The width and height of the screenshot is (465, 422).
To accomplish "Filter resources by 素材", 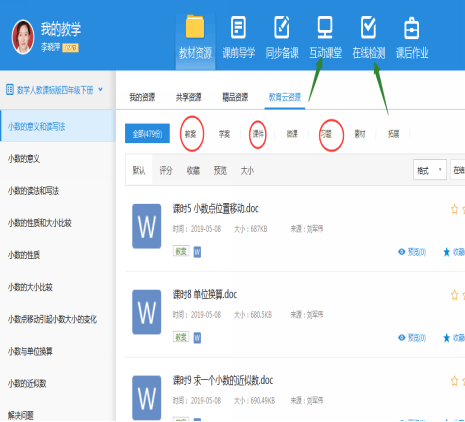I will [x=360, y=134].
